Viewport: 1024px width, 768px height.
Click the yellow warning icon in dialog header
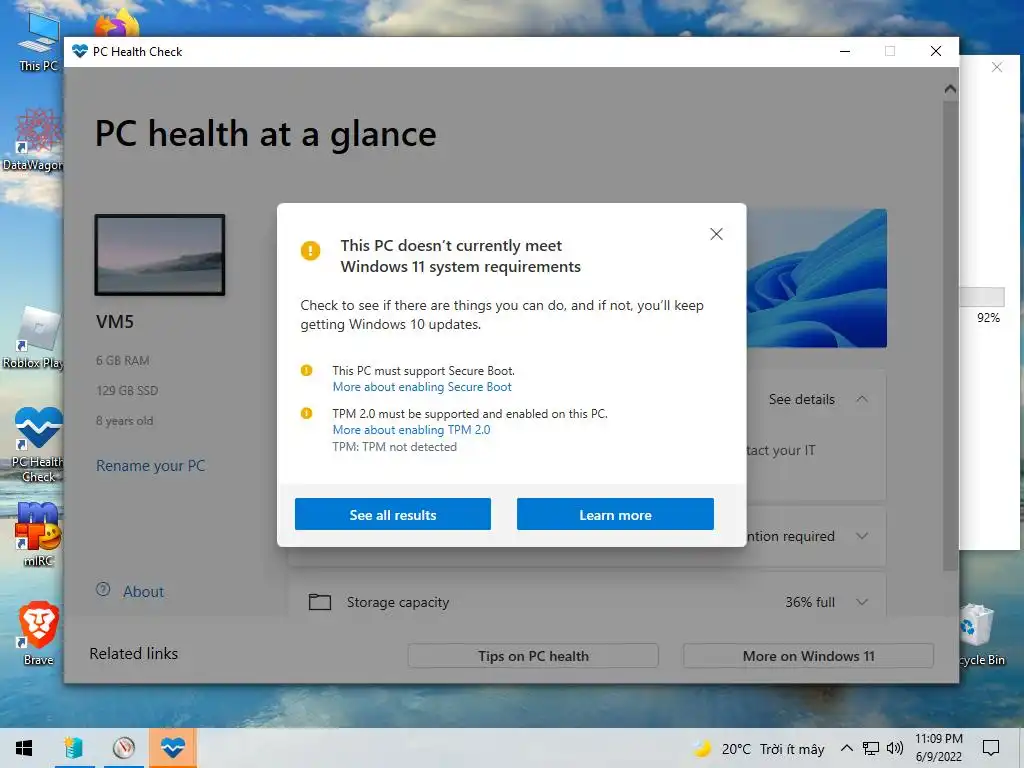click(x=310, y=250)
